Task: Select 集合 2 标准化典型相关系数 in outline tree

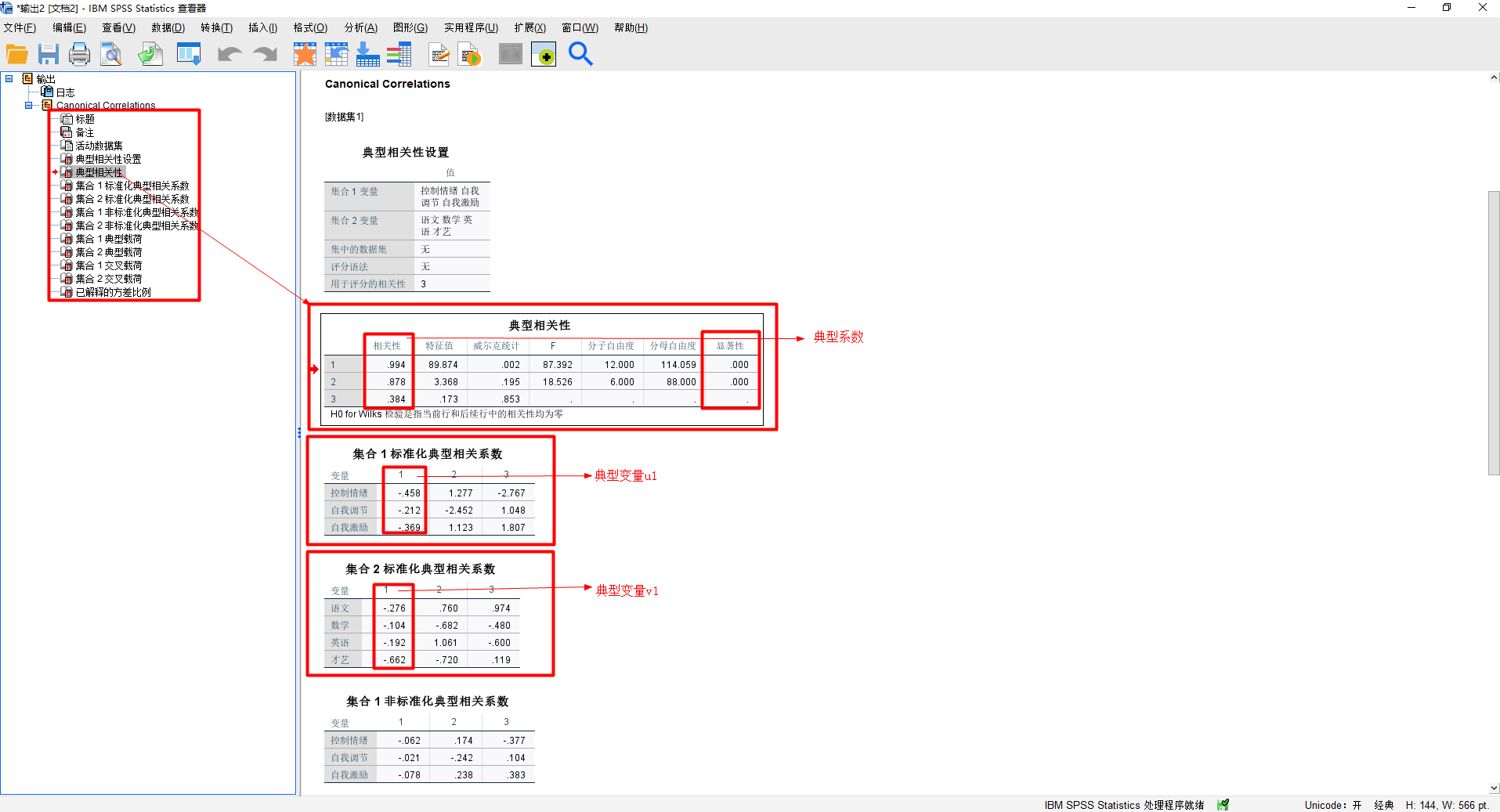Action: coord(132,199)
